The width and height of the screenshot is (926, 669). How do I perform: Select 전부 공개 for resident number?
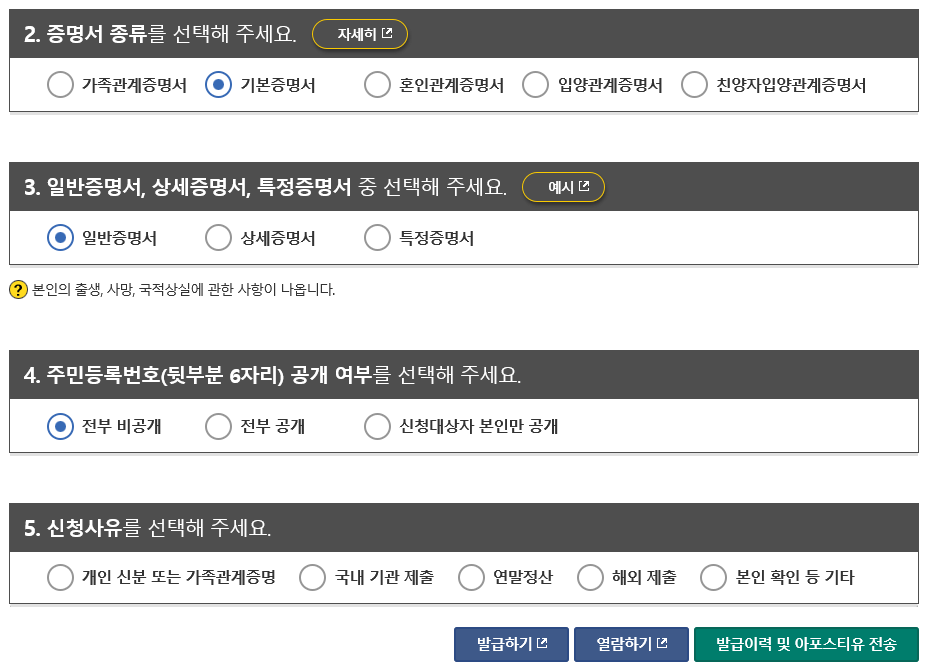point(219,426)
